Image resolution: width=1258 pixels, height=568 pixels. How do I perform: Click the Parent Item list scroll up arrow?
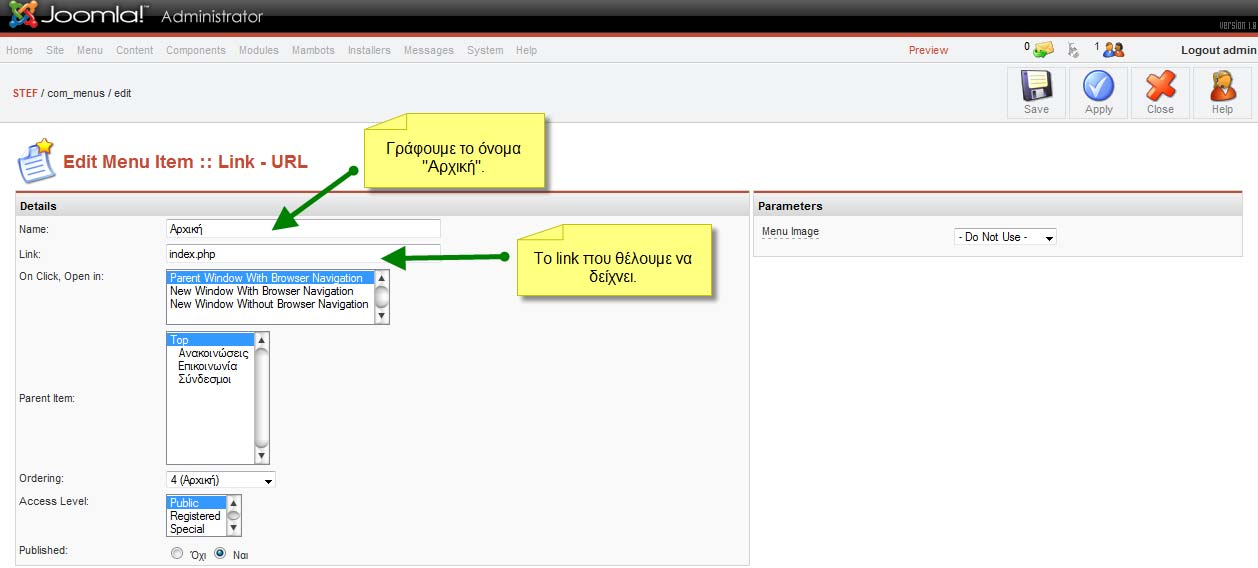click(x=262, y=340)
